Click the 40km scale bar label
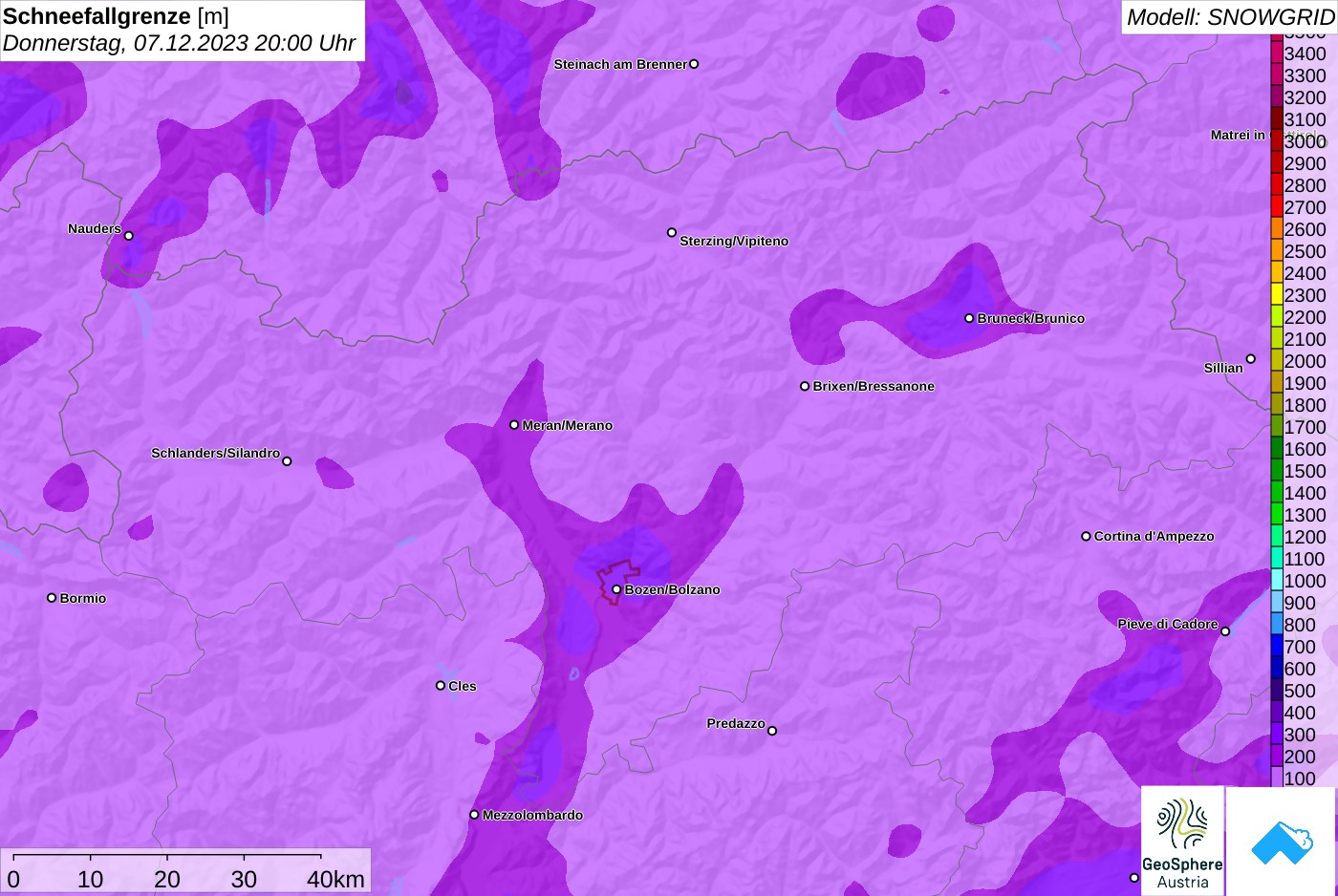1338x896 pixels. coord(336,879)
